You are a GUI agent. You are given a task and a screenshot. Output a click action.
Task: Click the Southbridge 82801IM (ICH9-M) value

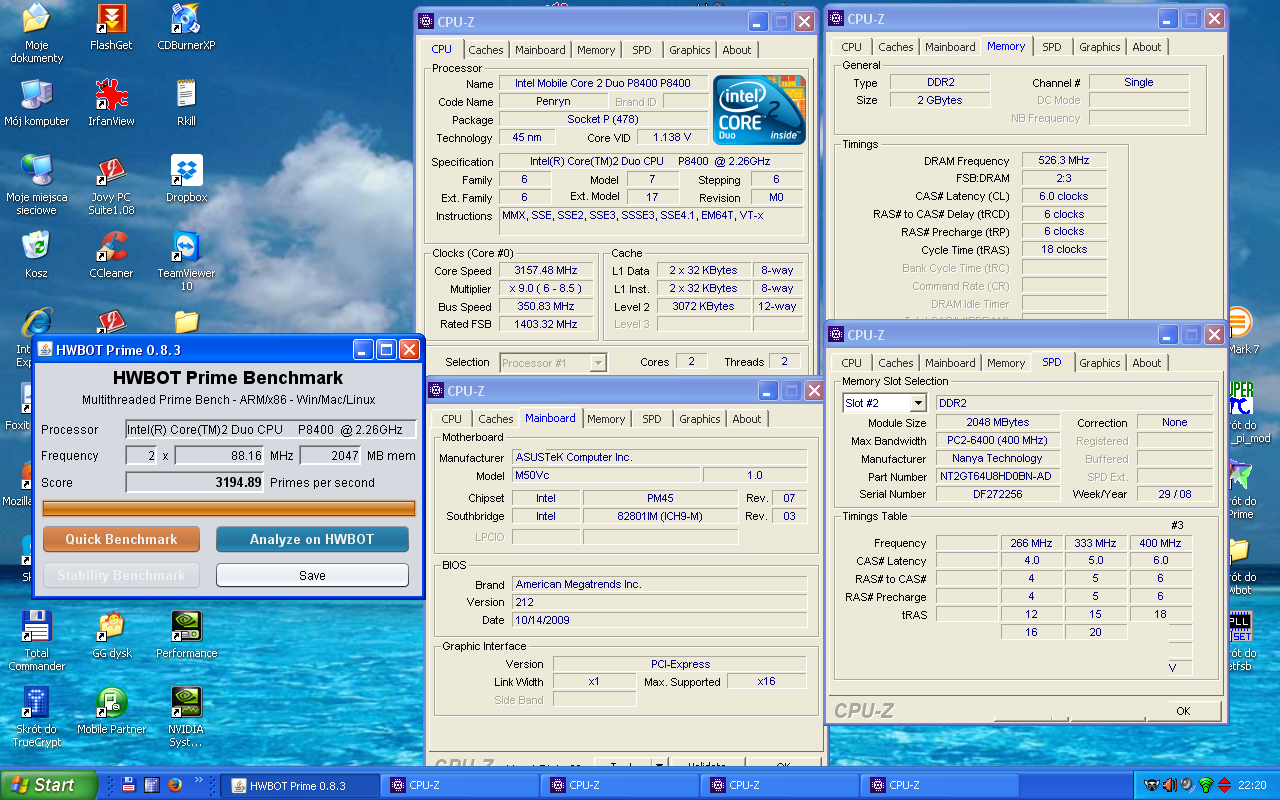tap(660, 516)
